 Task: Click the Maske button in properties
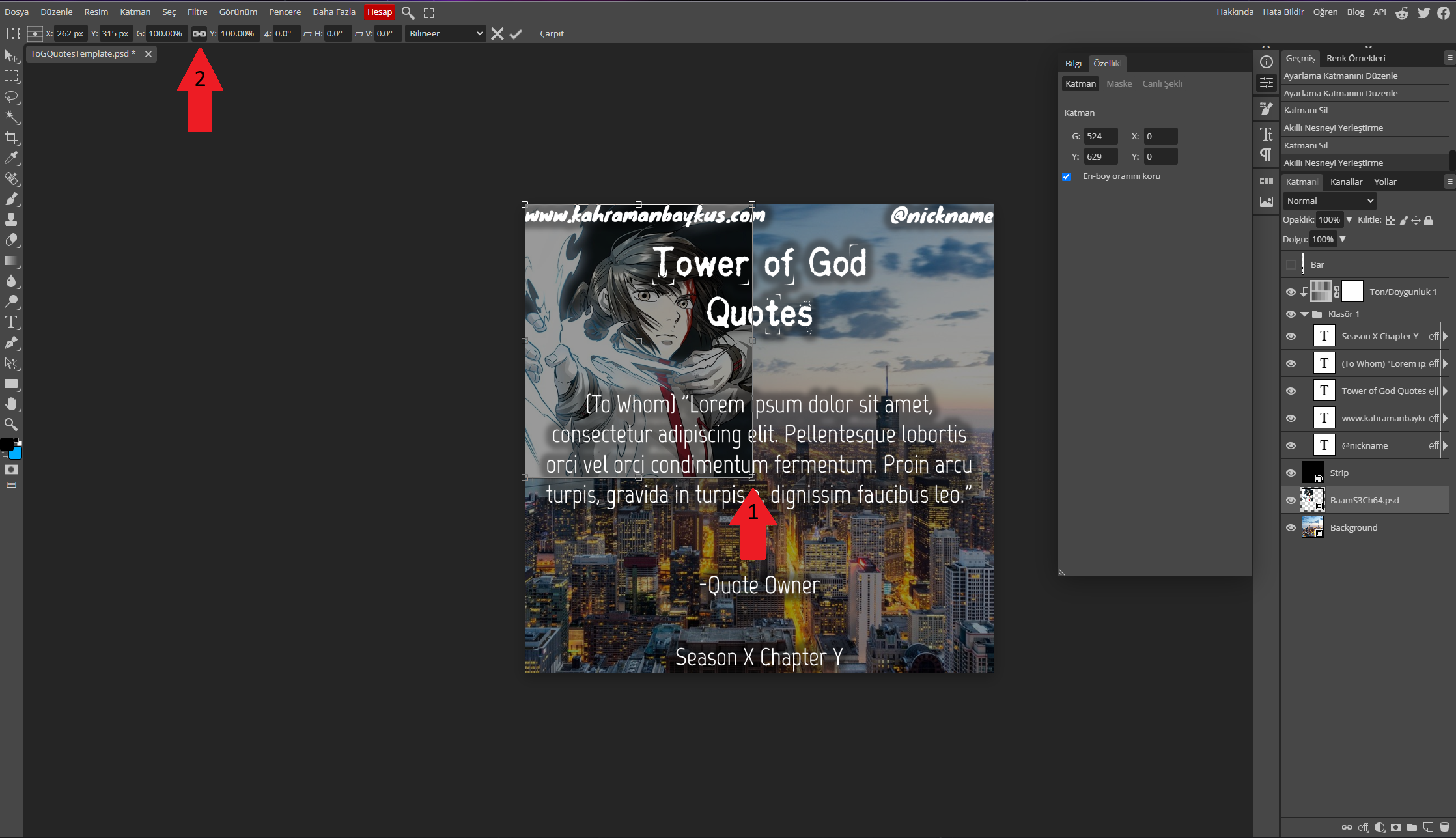[x=1119, y=83]
